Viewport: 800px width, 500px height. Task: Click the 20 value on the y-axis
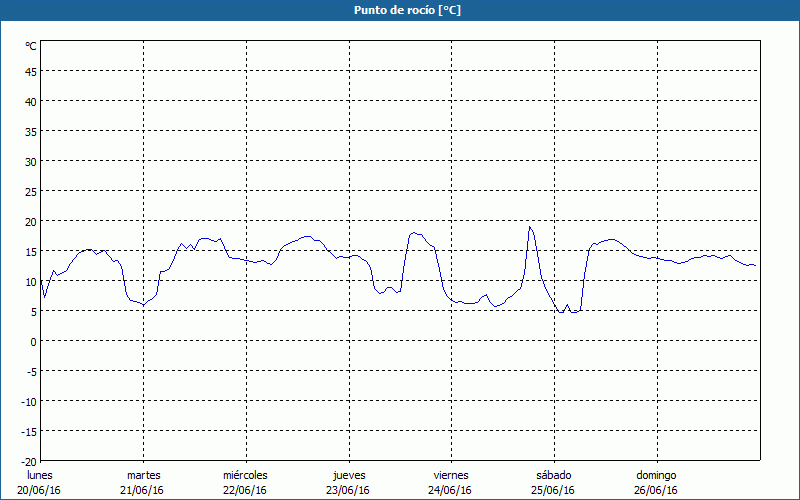click(x=31, y=222)
